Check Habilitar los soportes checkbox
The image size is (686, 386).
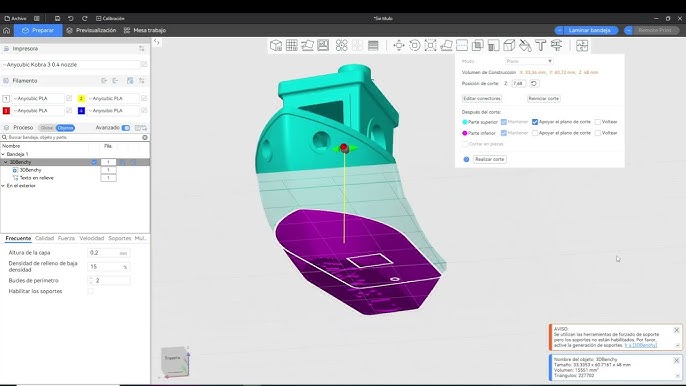[91, 291]
